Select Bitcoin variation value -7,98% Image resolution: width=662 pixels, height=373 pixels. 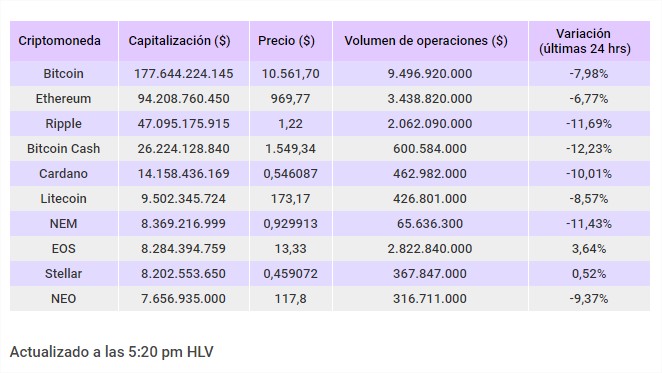tap(589, 74)
